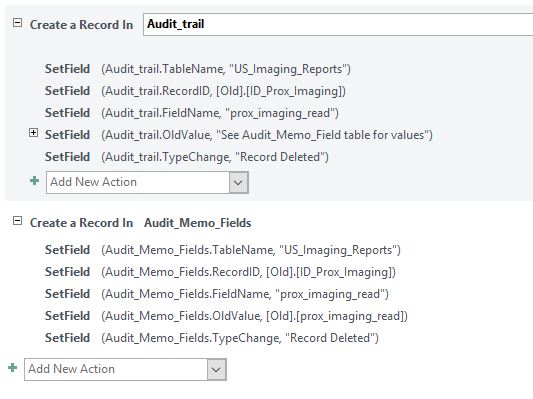Viewport: 533px width, 399px height.
Task: Select SetField Audit_trail.RecordID action
Action: pyautogui.click(x=195, y=91)
